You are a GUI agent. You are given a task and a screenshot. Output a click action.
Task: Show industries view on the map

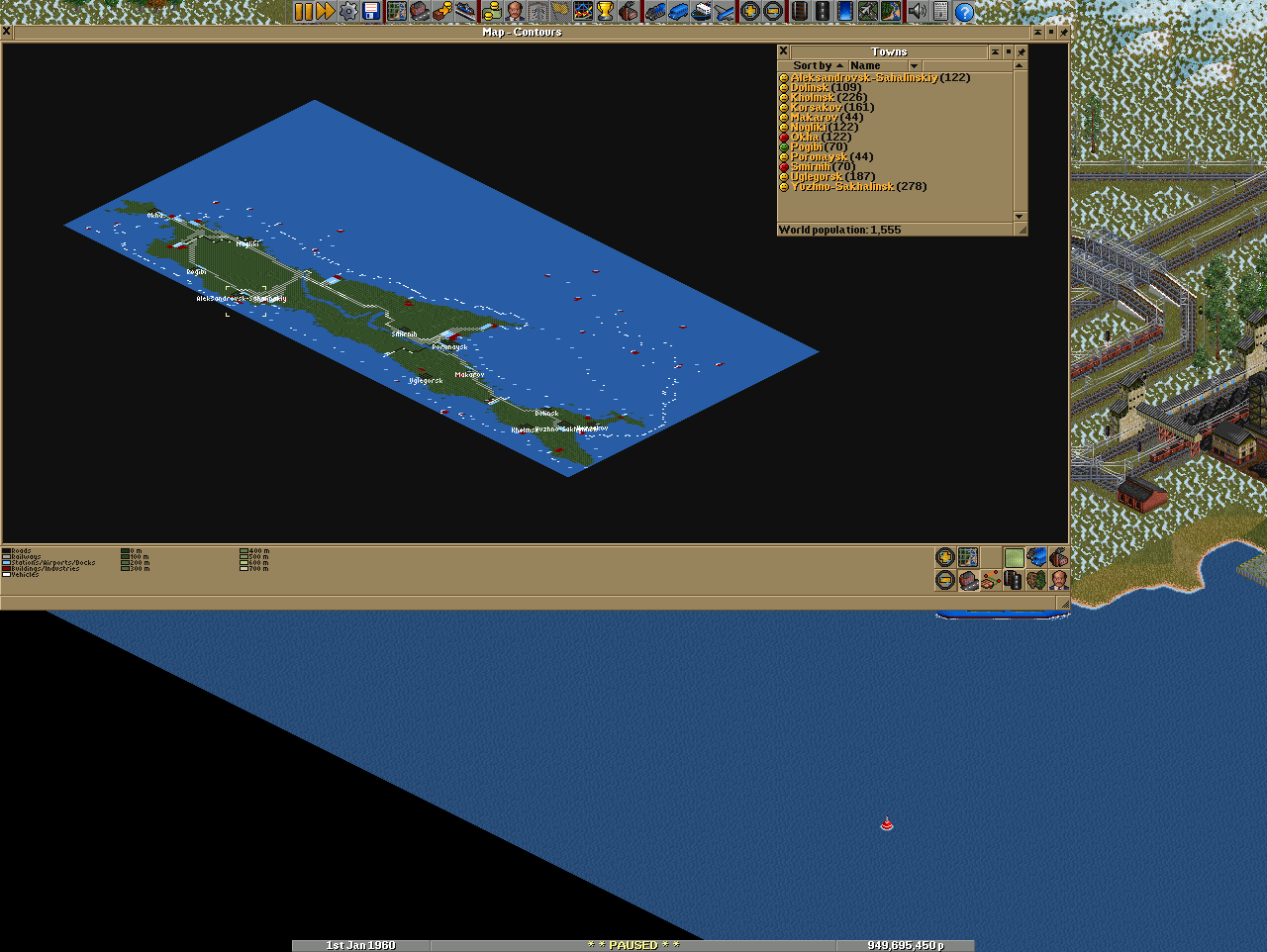(x=1059, y=557)
